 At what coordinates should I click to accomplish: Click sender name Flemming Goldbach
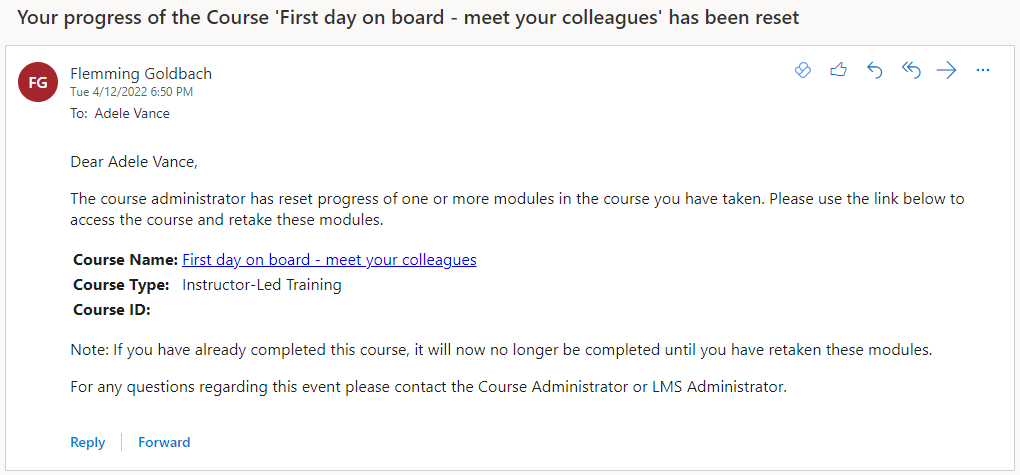point(141,74)
